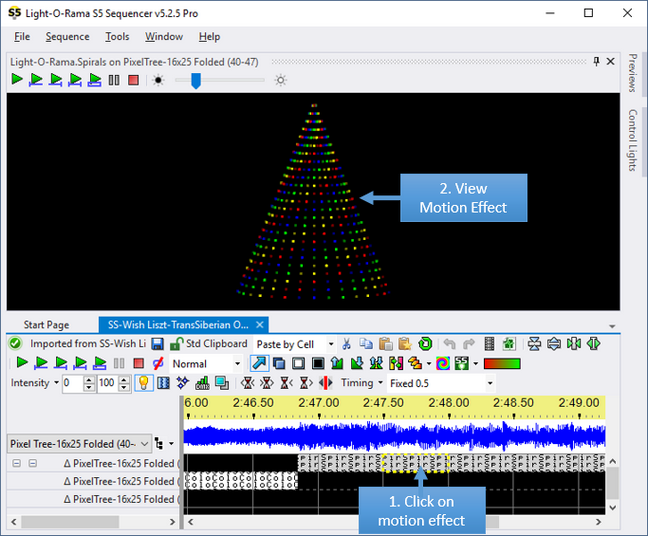This screenshot has width=648, height=536.
Task: Click the rainbow swirl motion effect icon
Action: click(443, 364)
